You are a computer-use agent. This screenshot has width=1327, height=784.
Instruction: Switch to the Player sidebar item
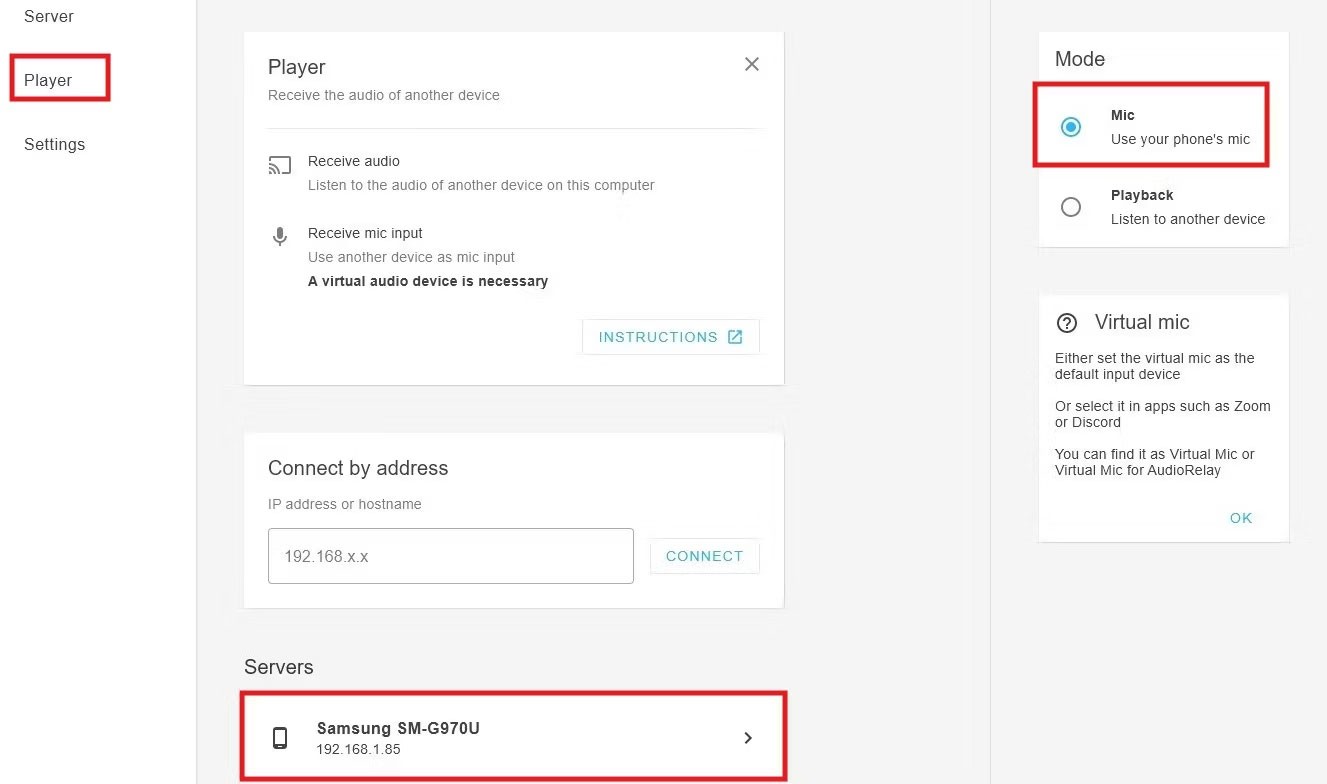49,80
